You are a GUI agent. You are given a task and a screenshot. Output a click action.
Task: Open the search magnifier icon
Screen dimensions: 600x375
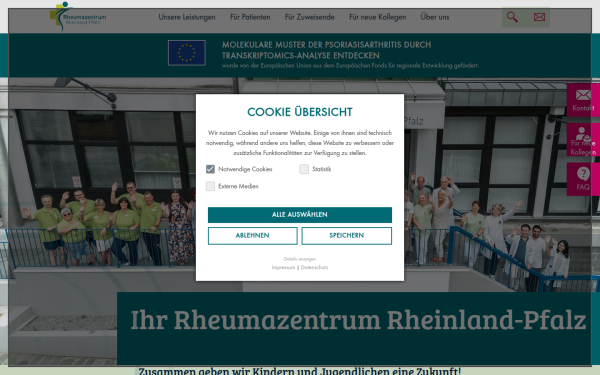tap(512, 17)
